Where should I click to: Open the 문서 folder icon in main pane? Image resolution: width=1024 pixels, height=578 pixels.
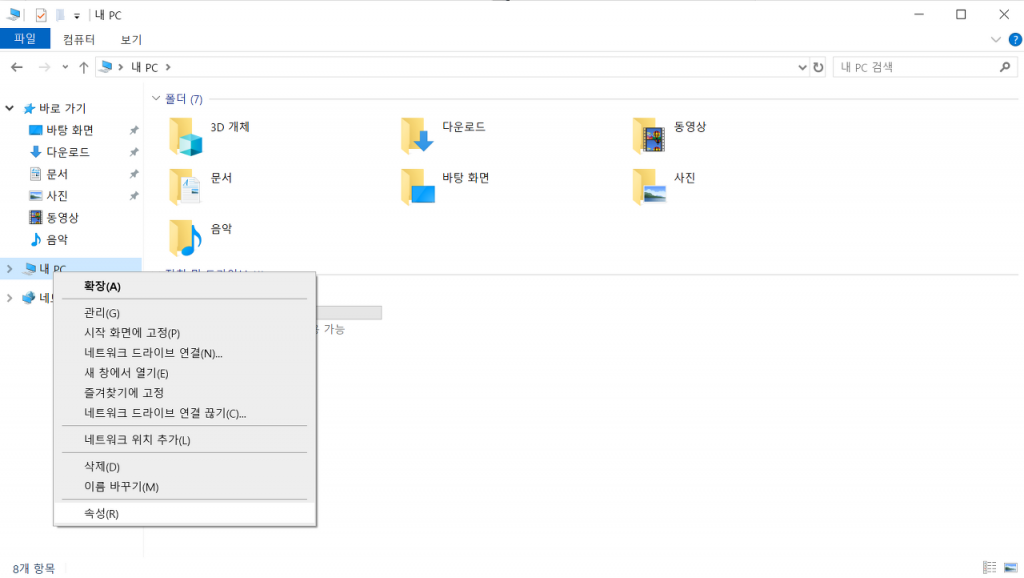pyautogui.click(x=185, y=187)
